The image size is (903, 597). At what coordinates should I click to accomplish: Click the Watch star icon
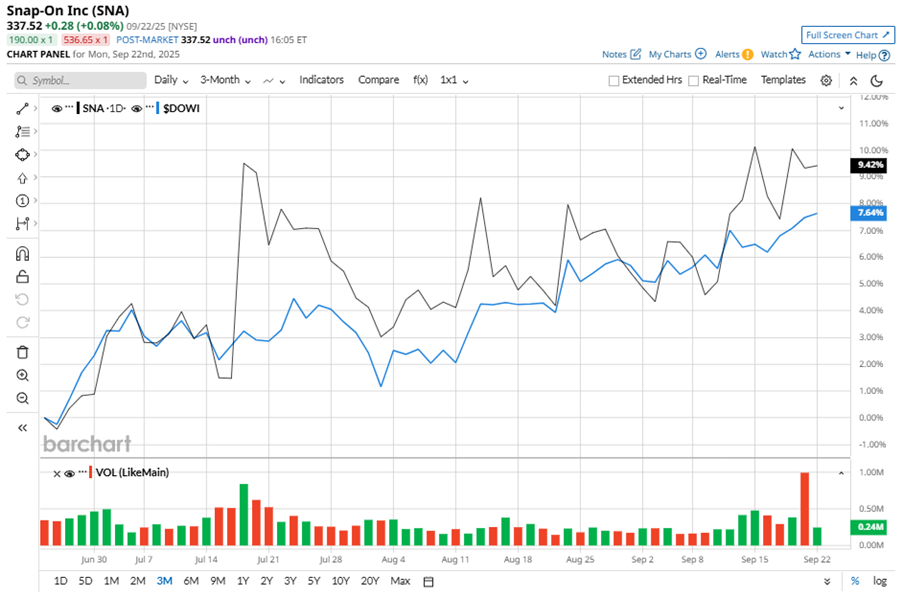coord(795,54)
